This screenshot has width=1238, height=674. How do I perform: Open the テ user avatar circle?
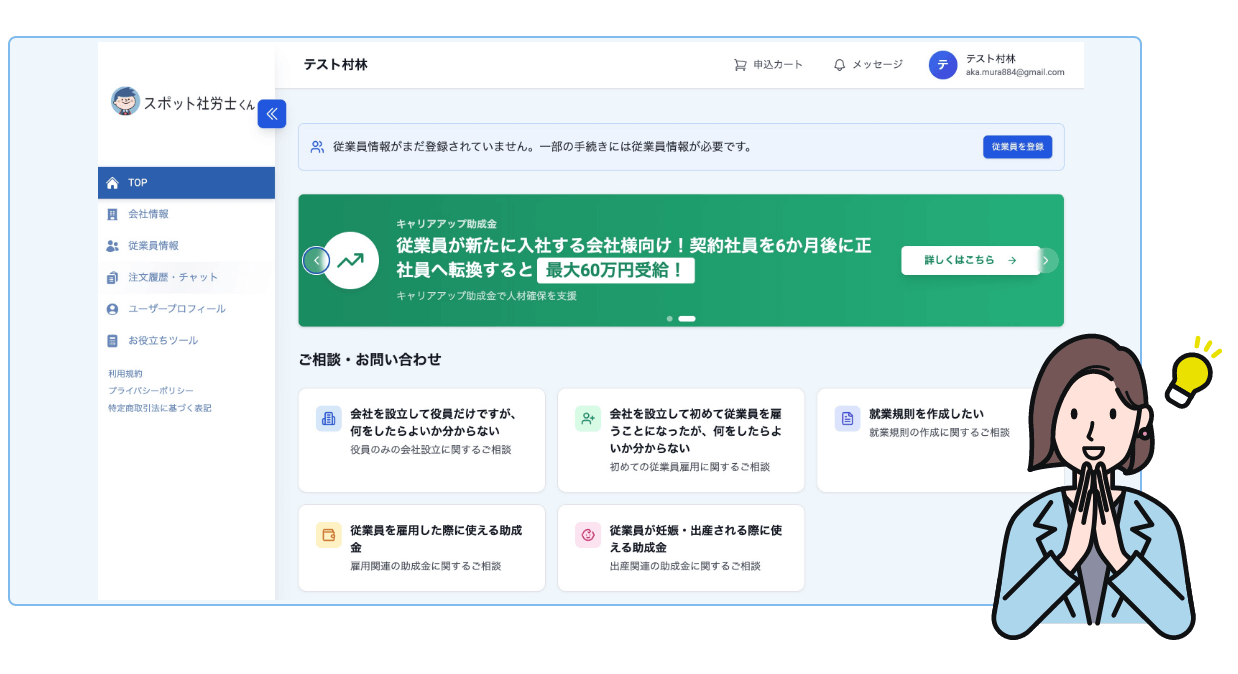(x=943, y=65)
